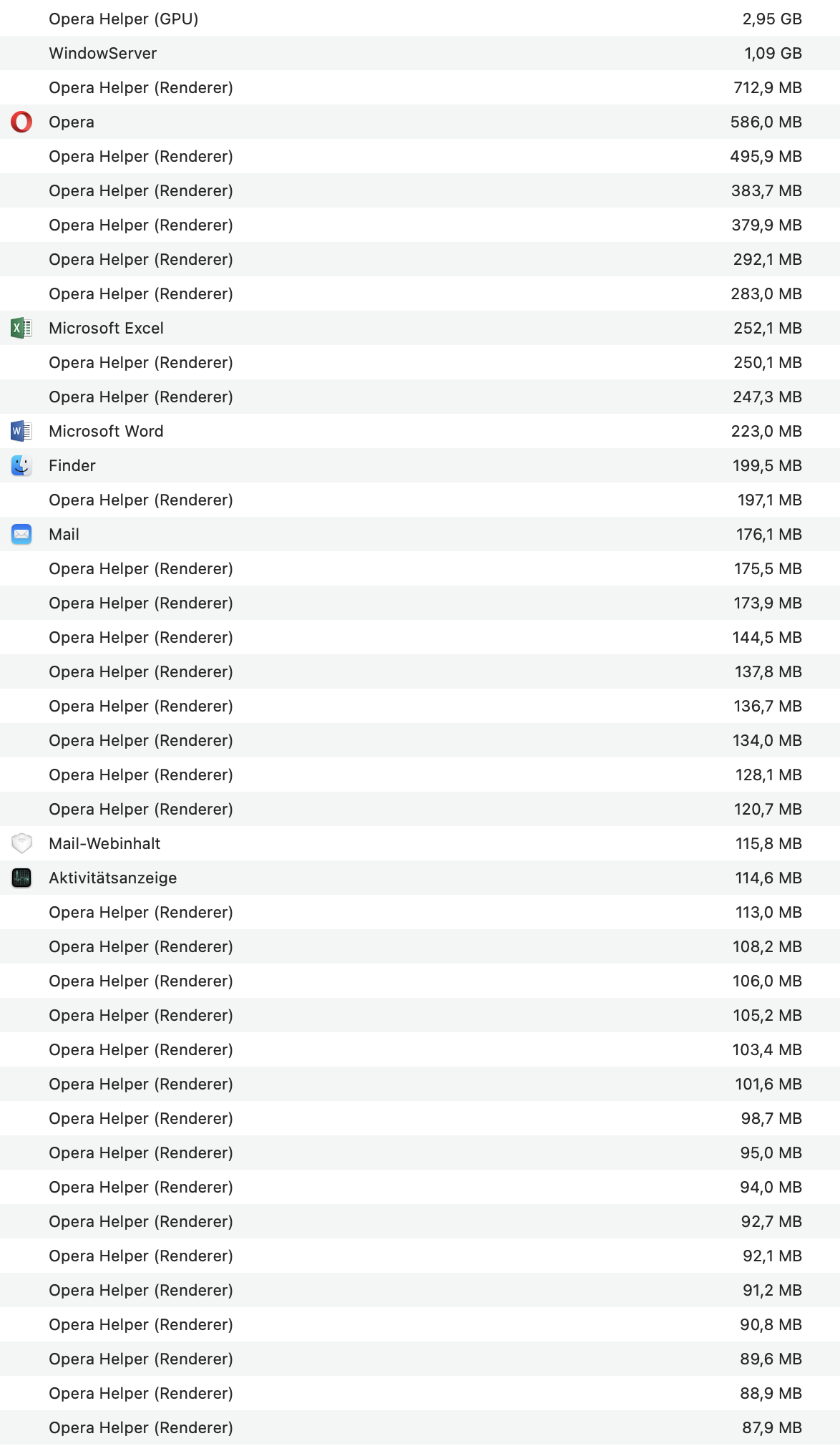The width and height of the screenshot is (840, 1446).
Task: Click the Mail-Webinhalt shield icon
Action: tap(21, 843)
